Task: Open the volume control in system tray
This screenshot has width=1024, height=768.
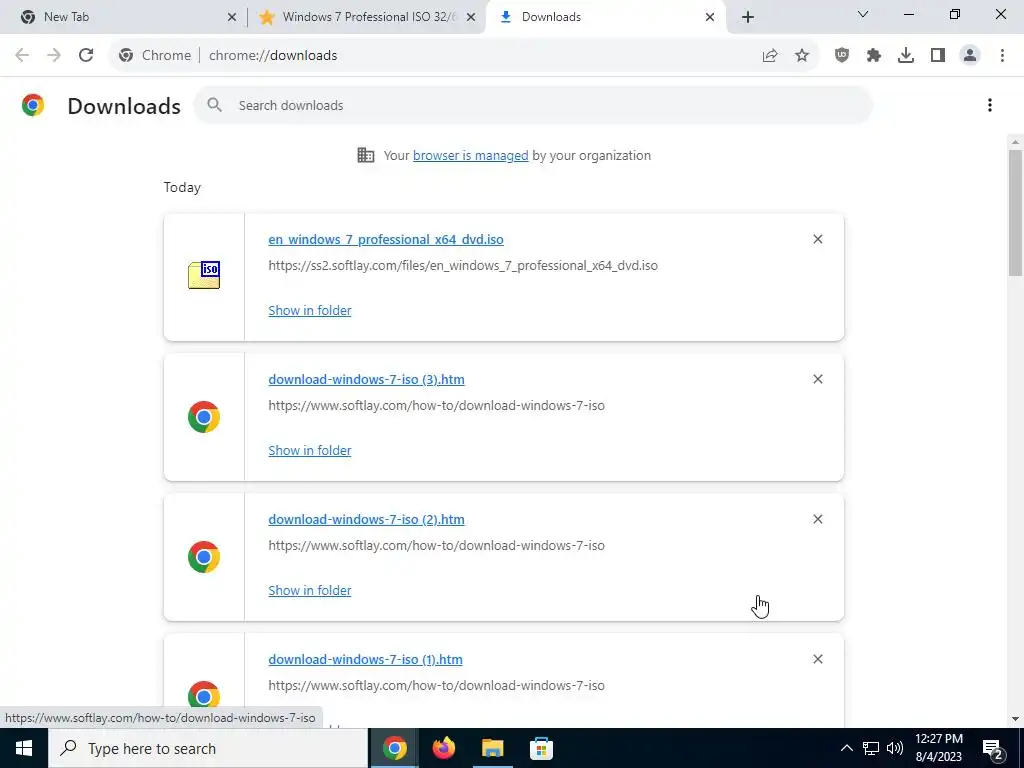Action: click(895, 748)
